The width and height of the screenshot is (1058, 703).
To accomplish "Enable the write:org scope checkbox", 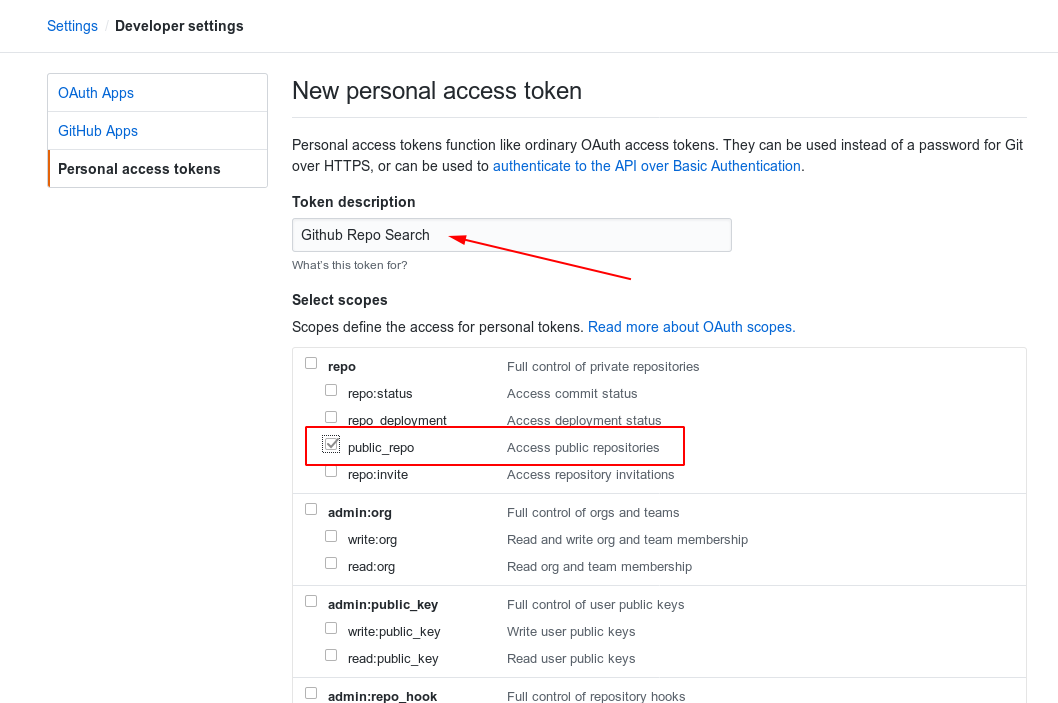I will pos(331,537).
